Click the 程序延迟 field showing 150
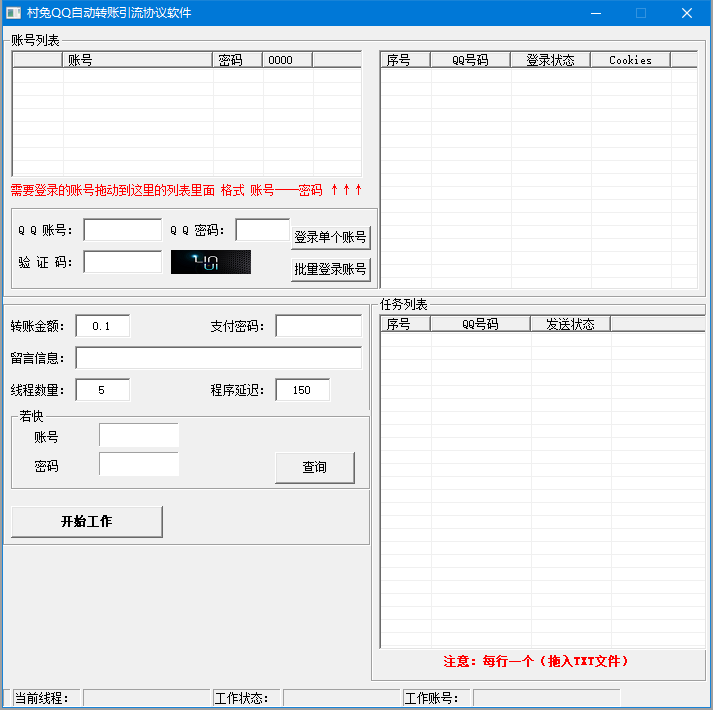 303,390
